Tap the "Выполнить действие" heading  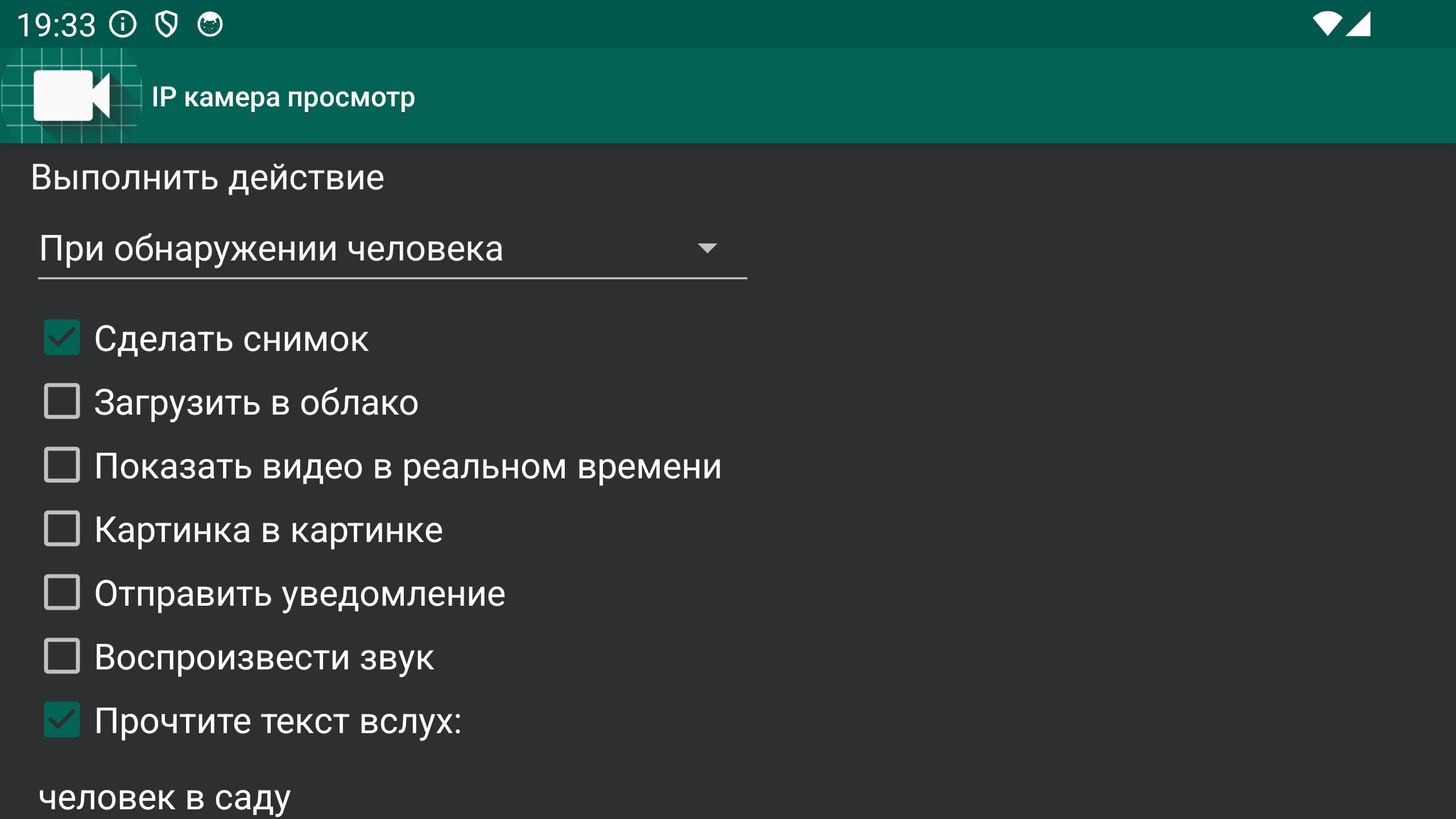point(208,177)
